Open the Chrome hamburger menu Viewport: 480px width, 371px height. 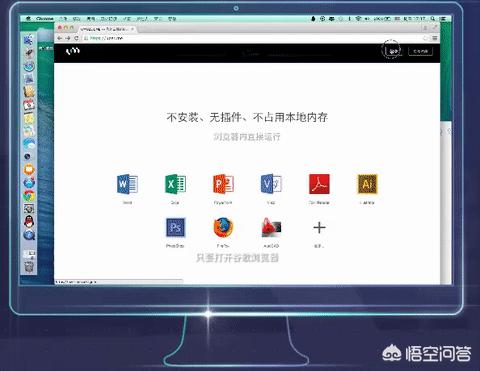click(435, 38)
